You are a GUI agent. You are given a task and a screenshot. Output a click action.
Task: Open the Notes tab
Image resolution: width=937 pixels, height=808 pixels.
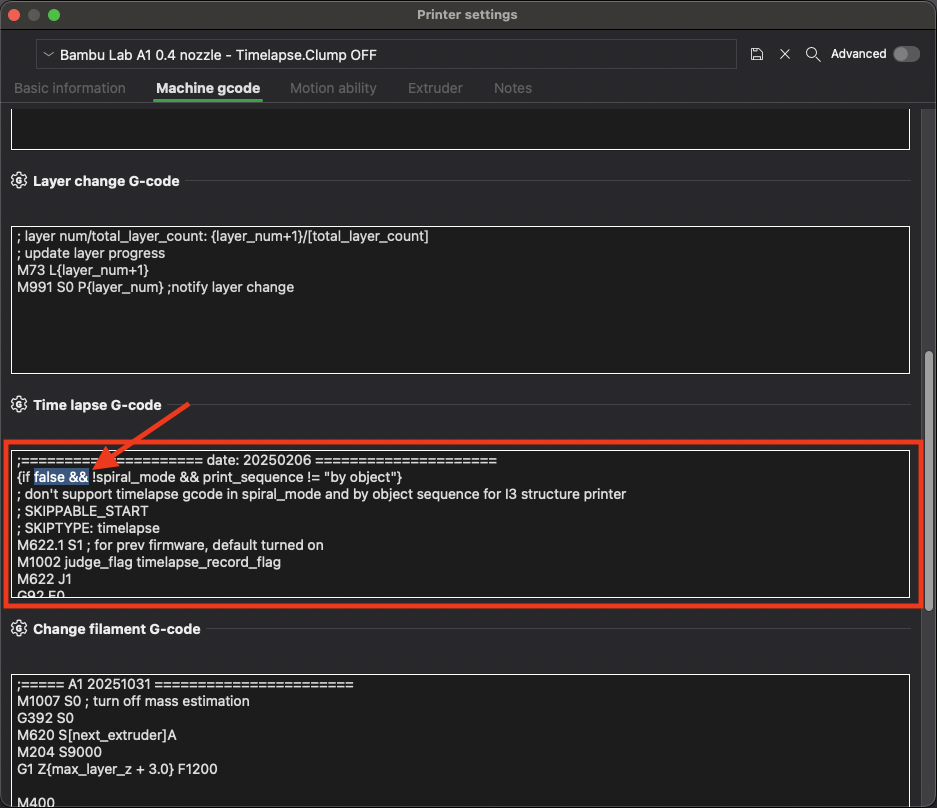click(x=513, y=88)
